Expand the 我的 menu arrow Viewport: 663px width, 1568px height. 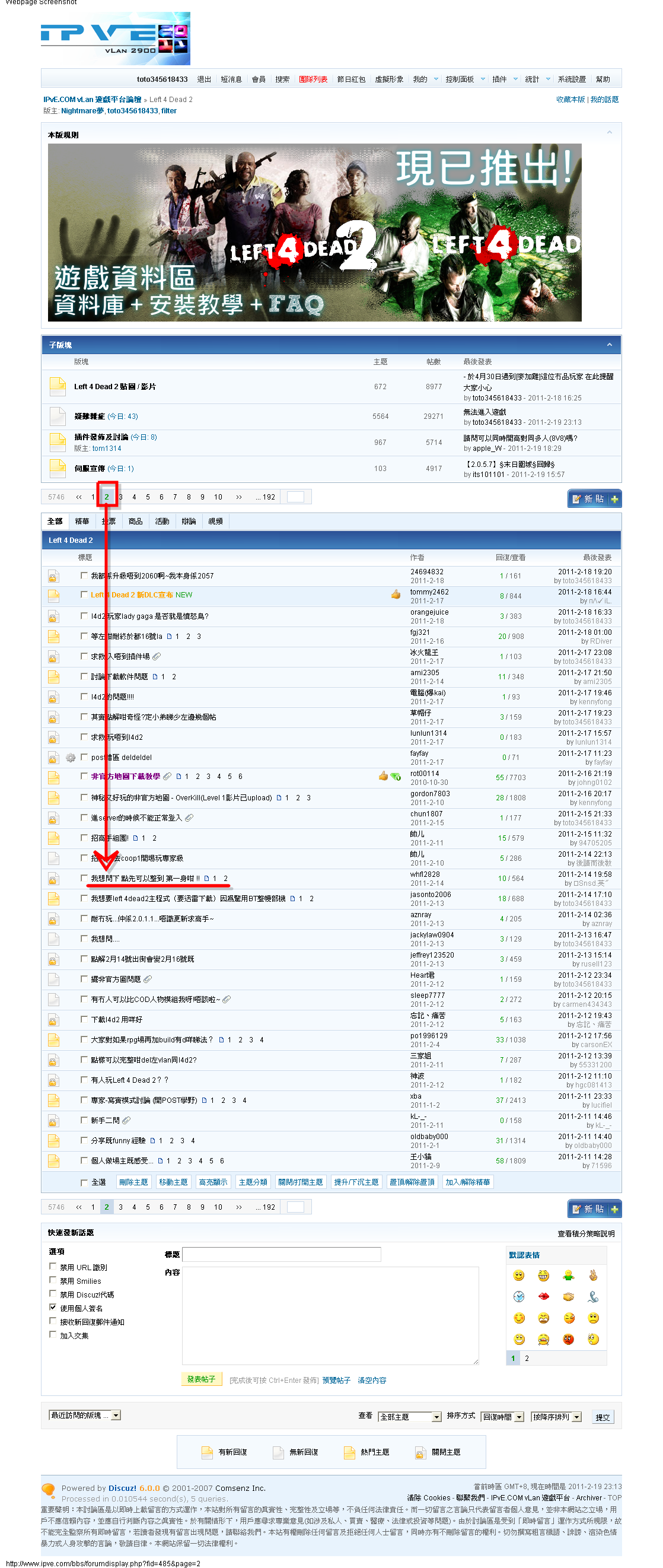point(436,79)
